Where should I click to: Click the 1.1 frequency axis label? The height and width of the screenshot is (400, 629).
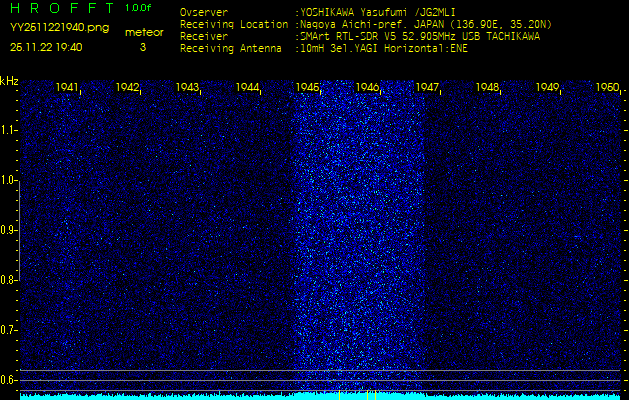[8, 130]
